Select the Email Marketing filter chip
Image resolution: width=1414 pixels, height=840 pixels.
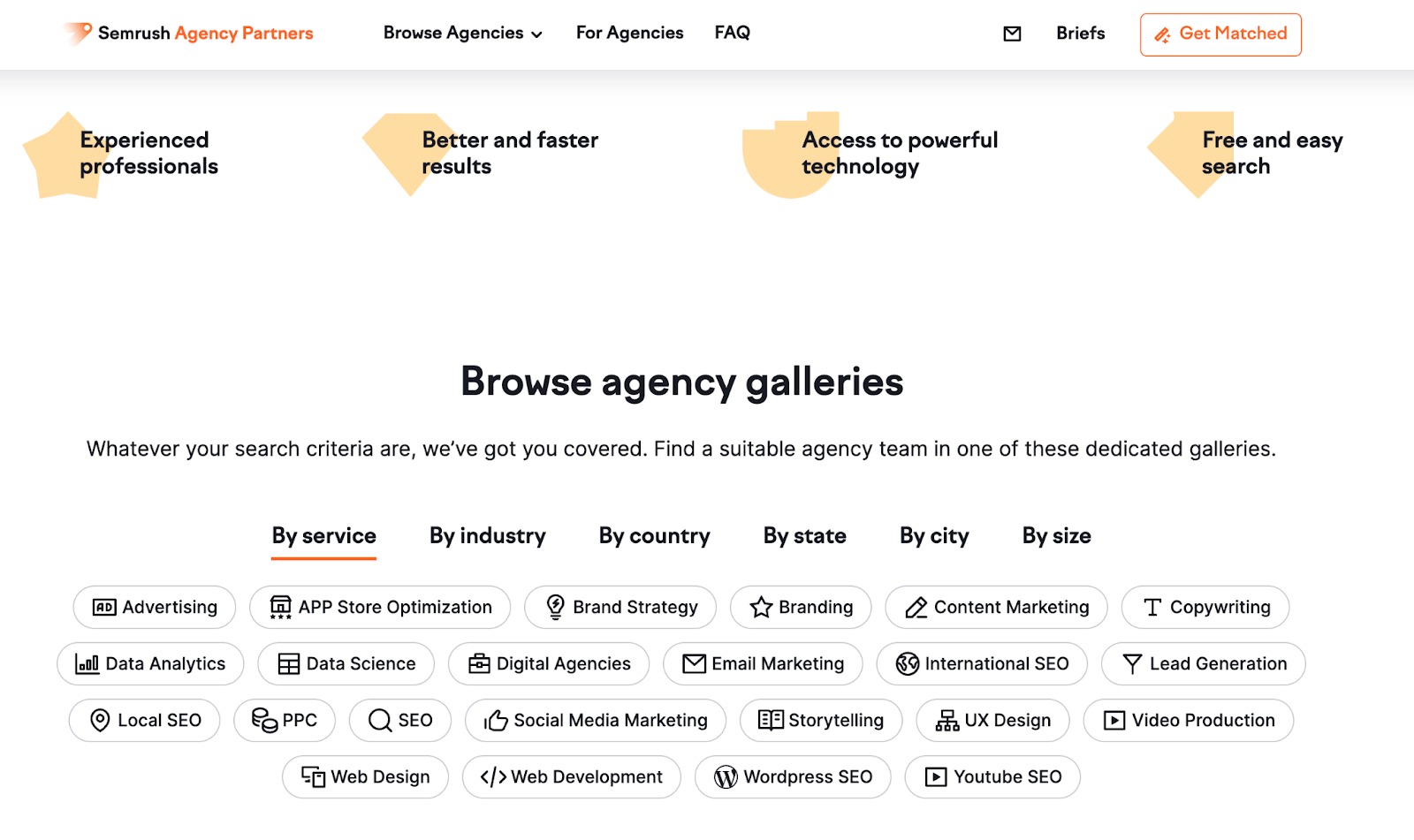[x=763, y=663]
